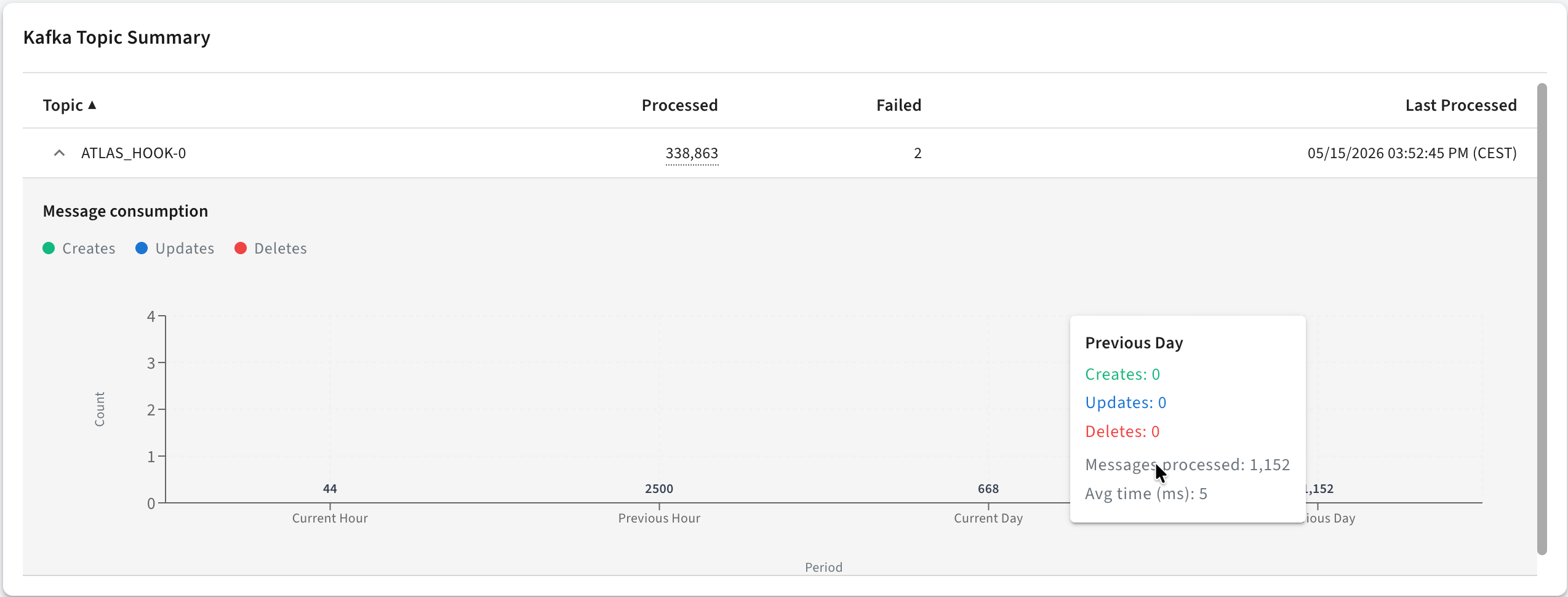Sort by the Failed column header
This screenshot has height=597, width=1568.
898,105
